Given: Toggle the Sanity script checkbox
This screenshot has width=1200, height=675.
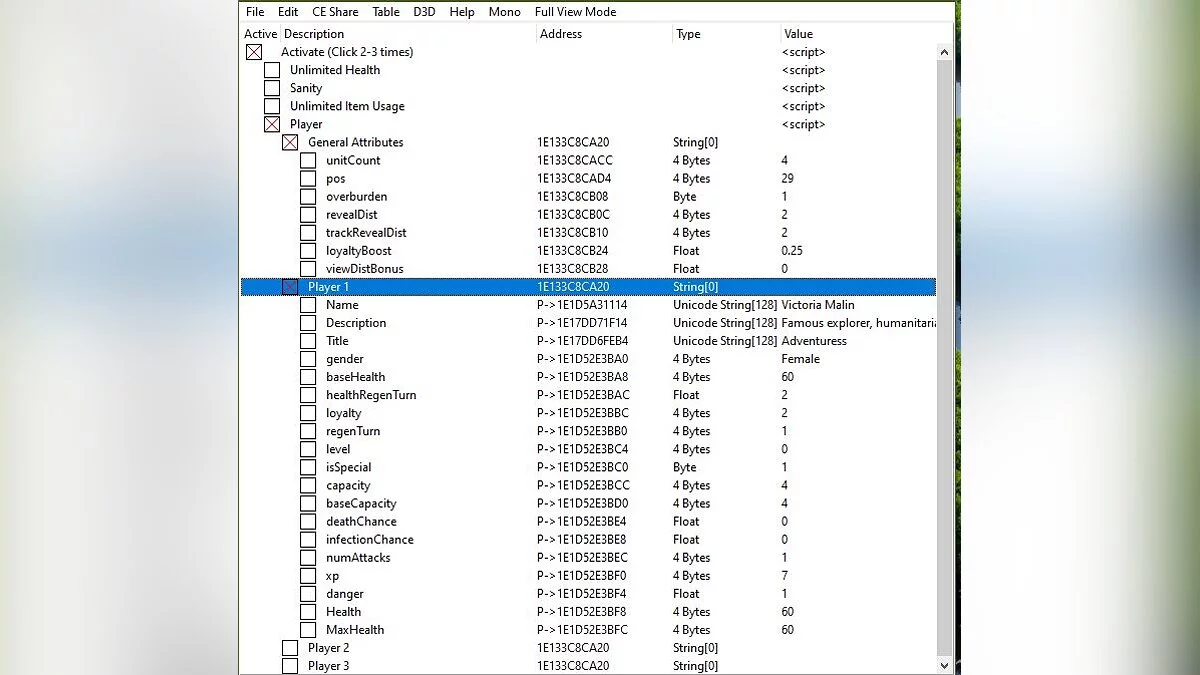Looking at the screenshot, I should tap(272, 88).
